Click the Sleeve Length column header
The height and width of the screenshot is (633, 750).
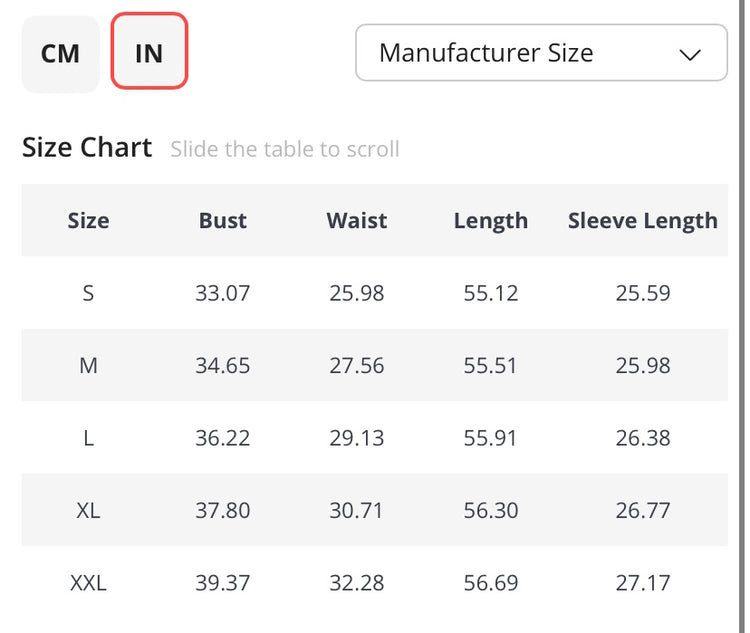642,221
